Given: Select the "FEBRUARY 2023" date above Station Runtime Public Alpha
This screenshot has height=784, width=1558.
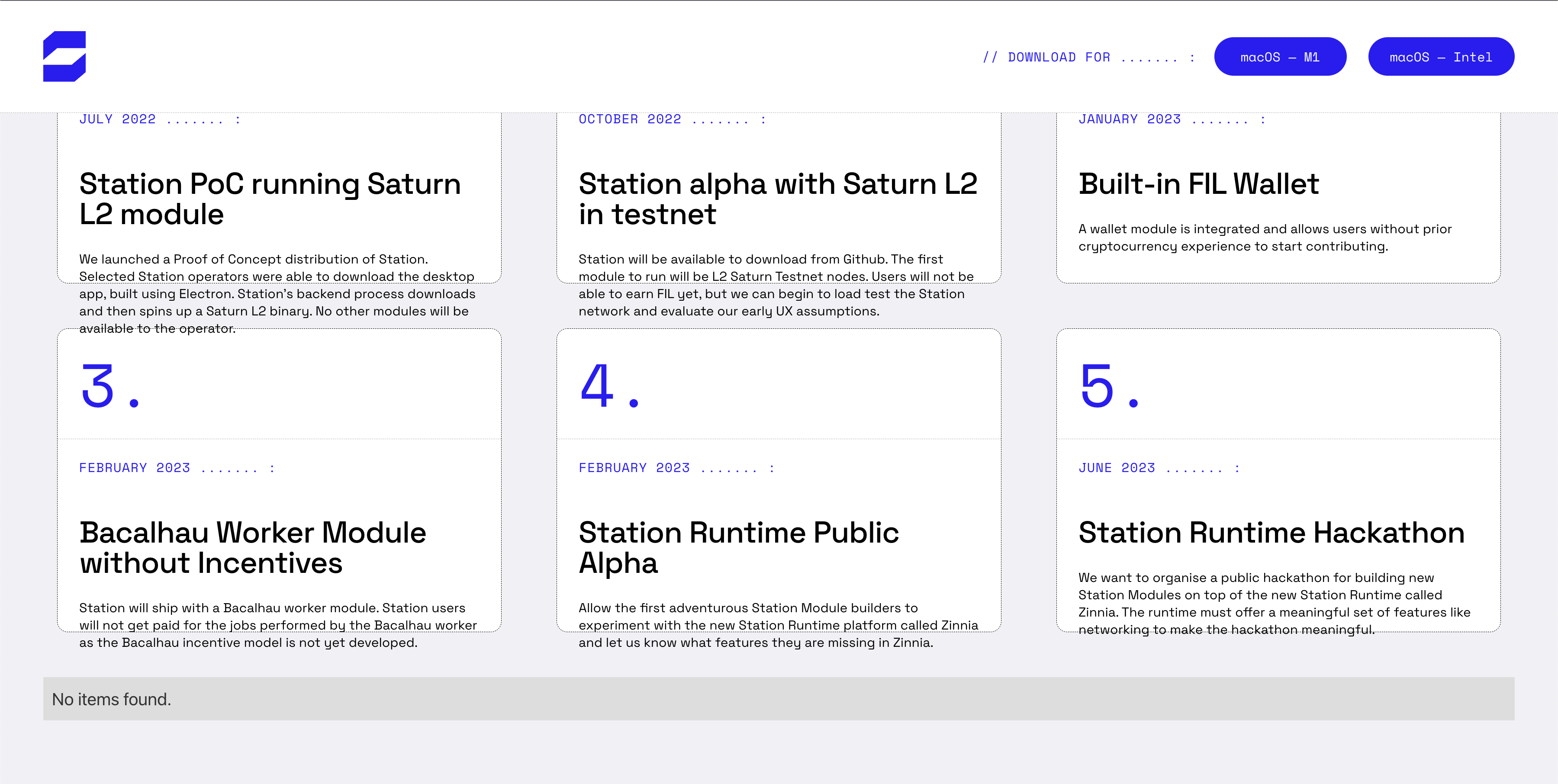Looking at the screenshot, I should click(634, 468).
